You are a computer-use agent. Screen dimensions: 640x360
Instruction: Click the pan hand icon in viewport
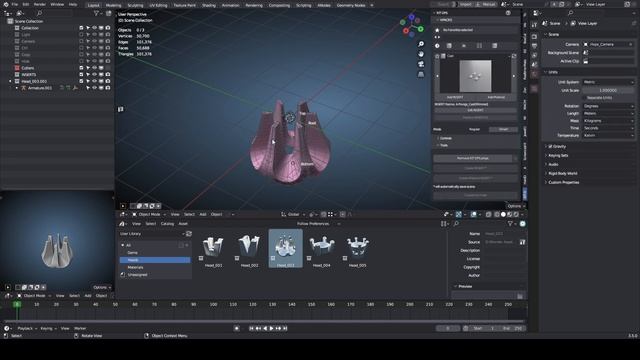click(x=421, y=54)
